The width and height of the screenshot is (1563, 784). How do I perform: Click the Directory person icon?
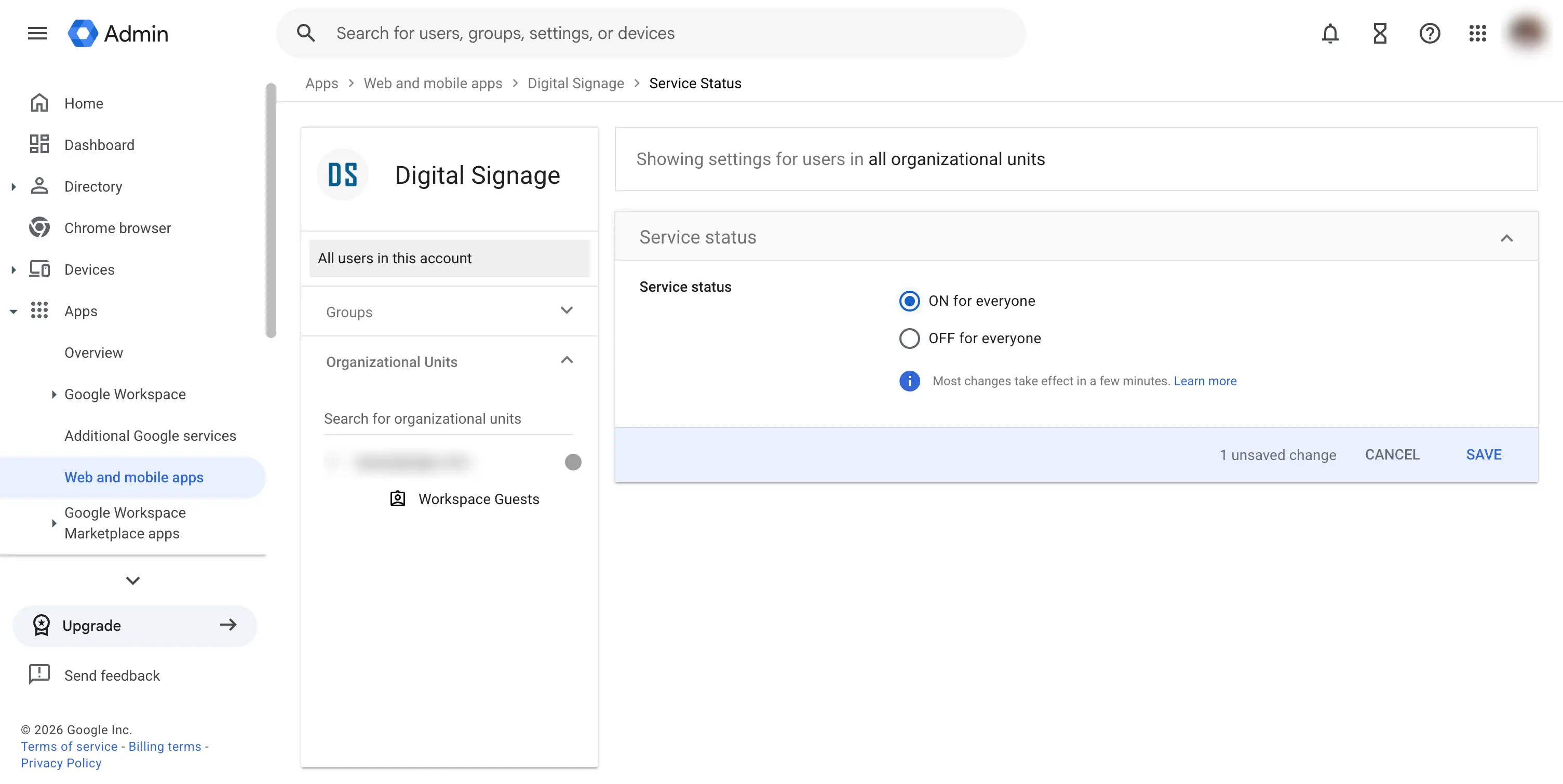coord(39,186)
